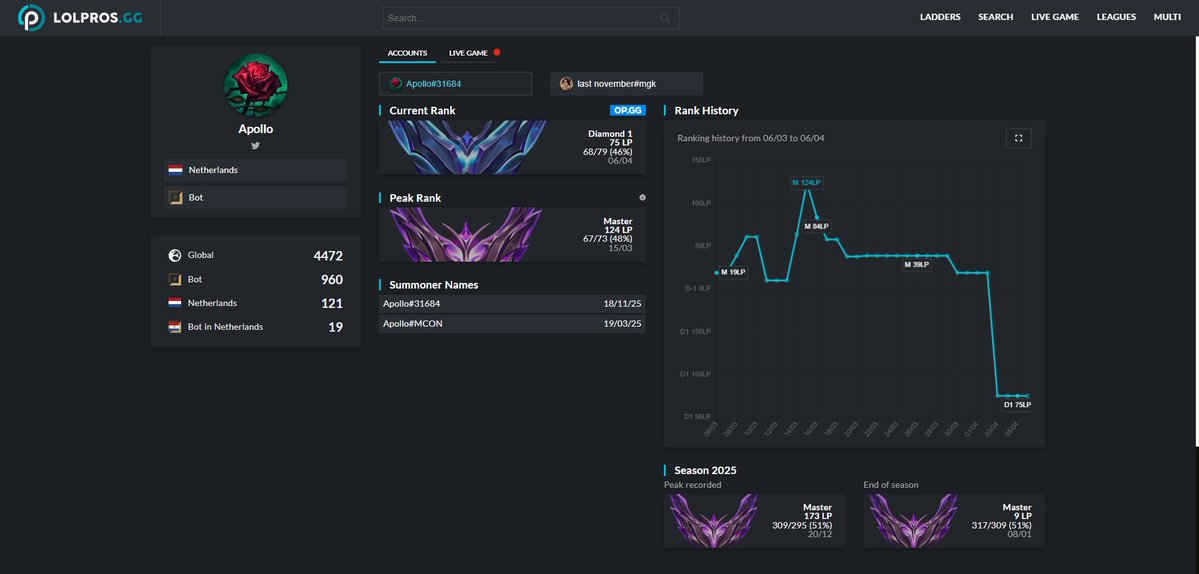Click the Peak Rank info icon

point(642,197)
